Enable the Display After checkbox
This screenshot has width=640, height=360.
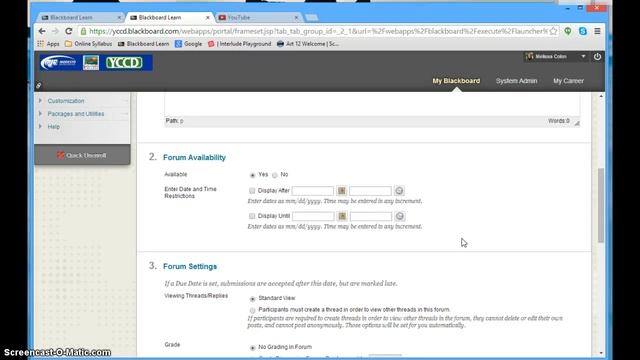(x=252, y=191)
